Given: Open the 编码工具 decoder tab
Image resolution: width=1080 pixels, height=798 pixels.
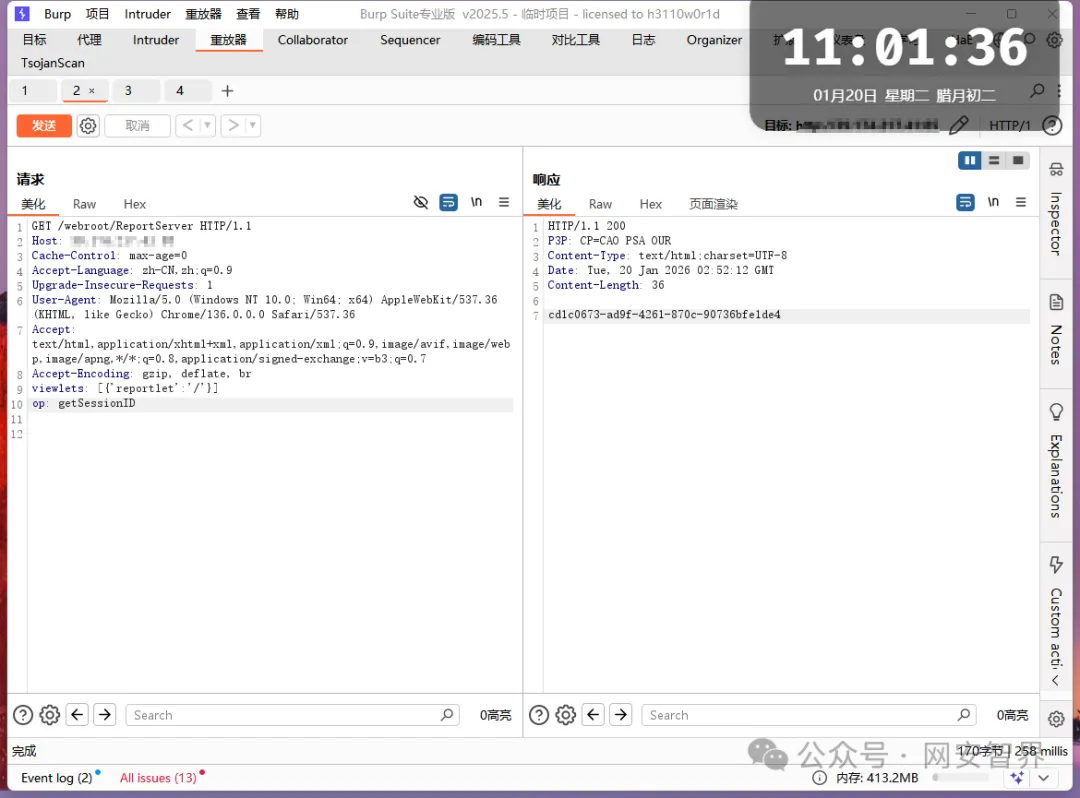Looking at the screenshot, I should pyautogui.click(x=496, y=40).
